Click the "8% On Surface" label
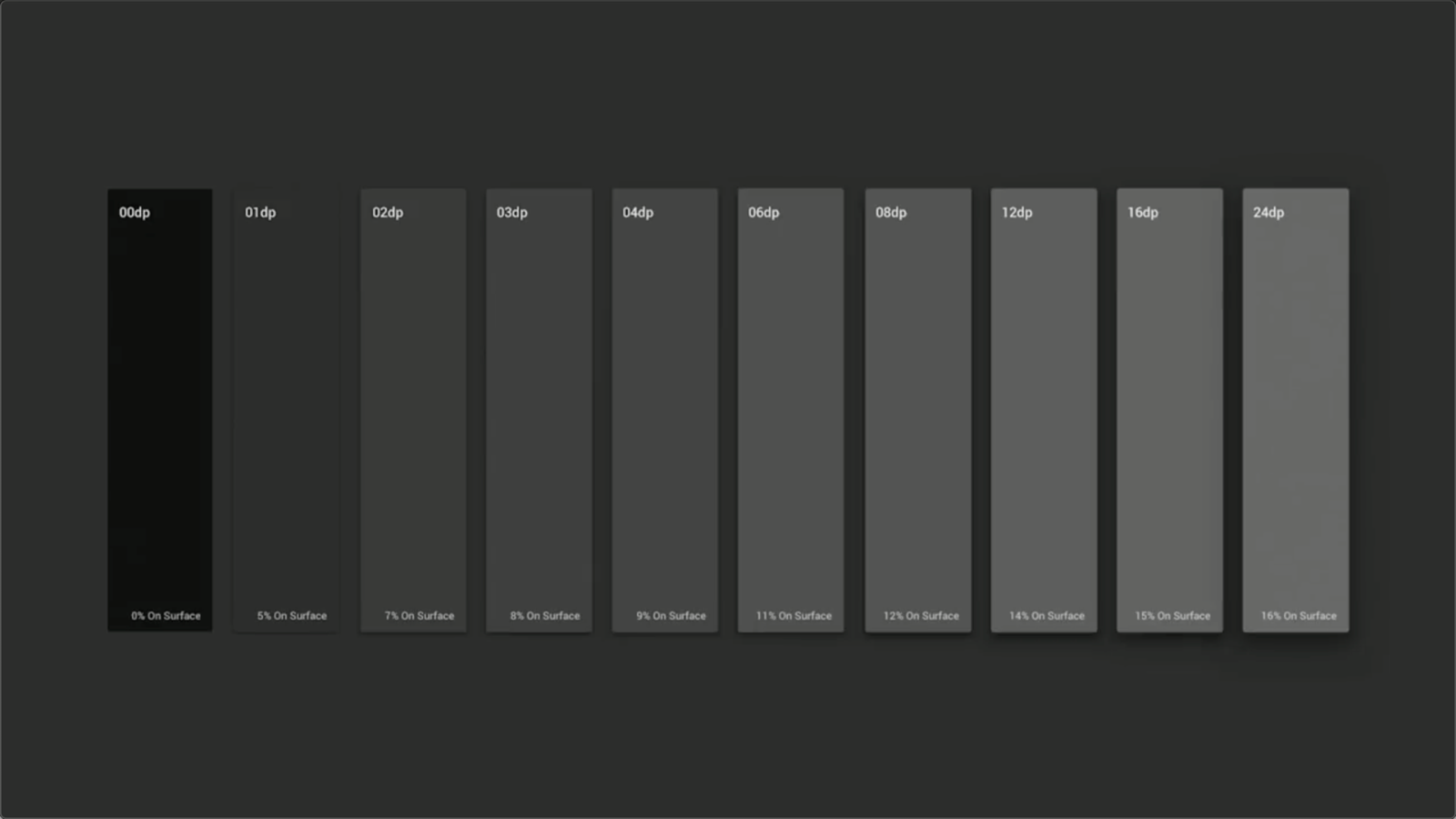 [x=545, y=616]
